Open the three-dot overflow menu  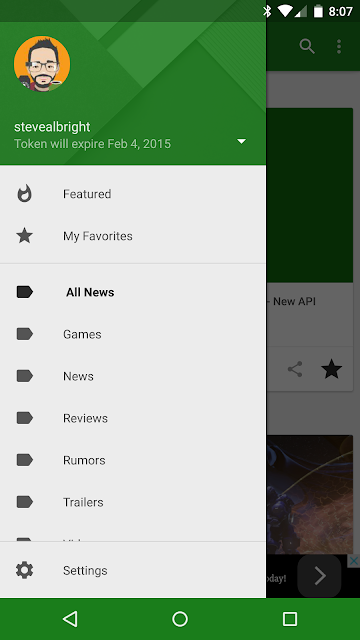(x=339, y=47)
